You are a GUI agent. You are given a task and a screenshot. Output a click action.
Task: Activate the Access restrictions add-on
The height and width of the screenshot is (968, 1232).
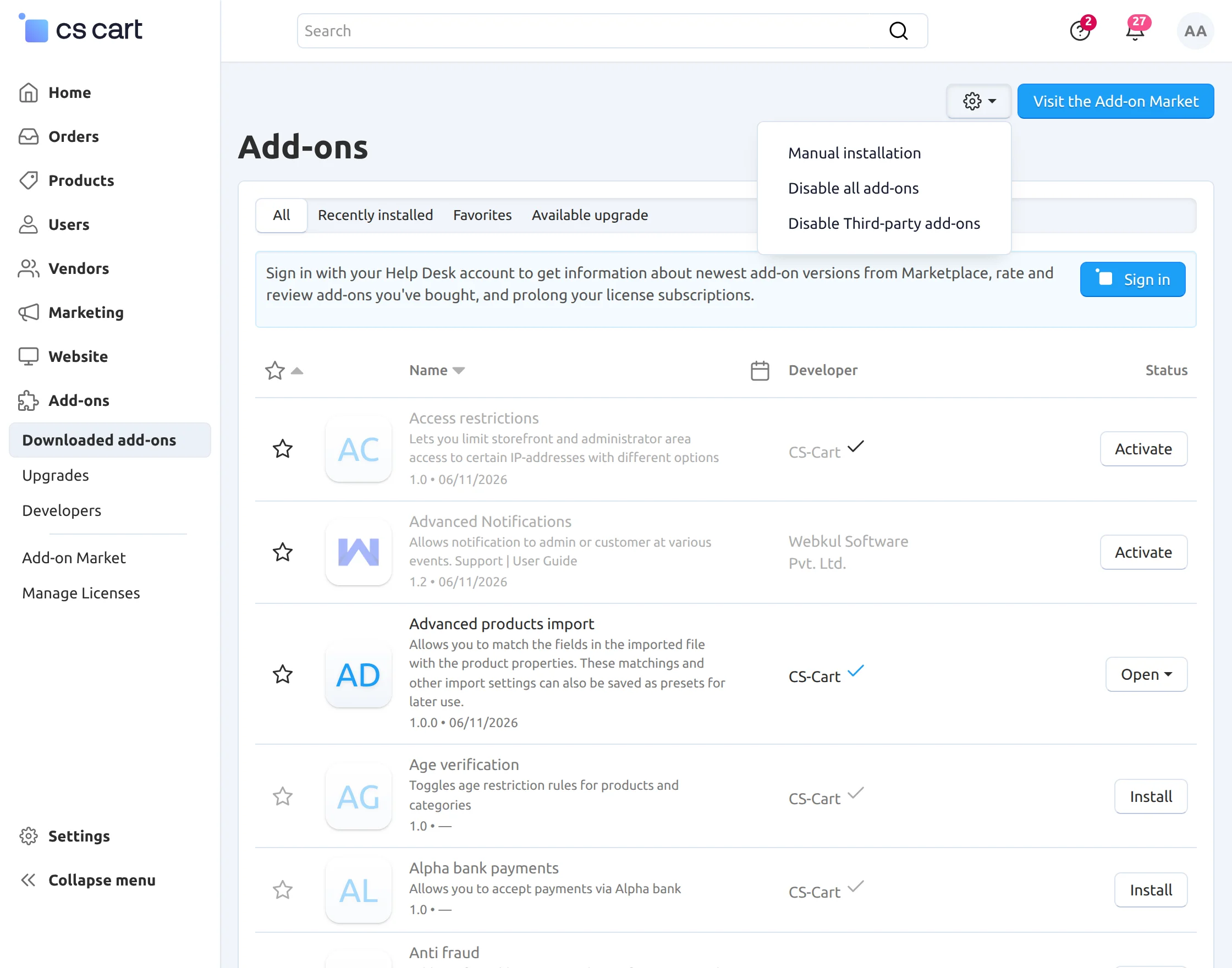(x=1143, y=449)
